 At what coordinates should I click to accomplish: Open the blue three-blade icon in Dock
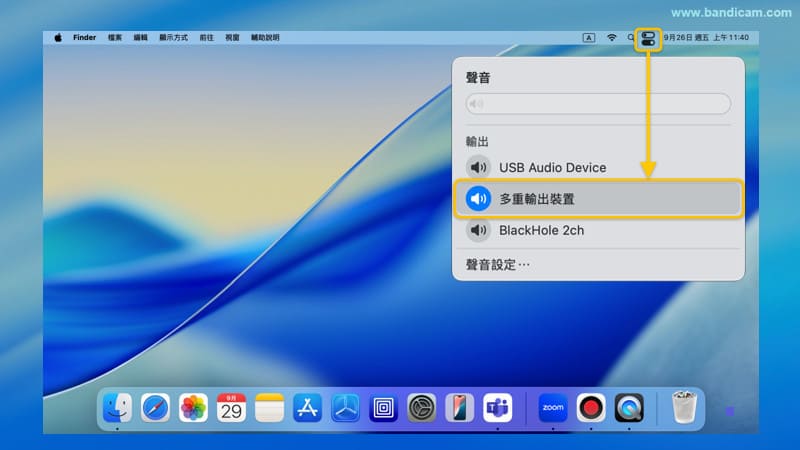[x=345, y=408]
